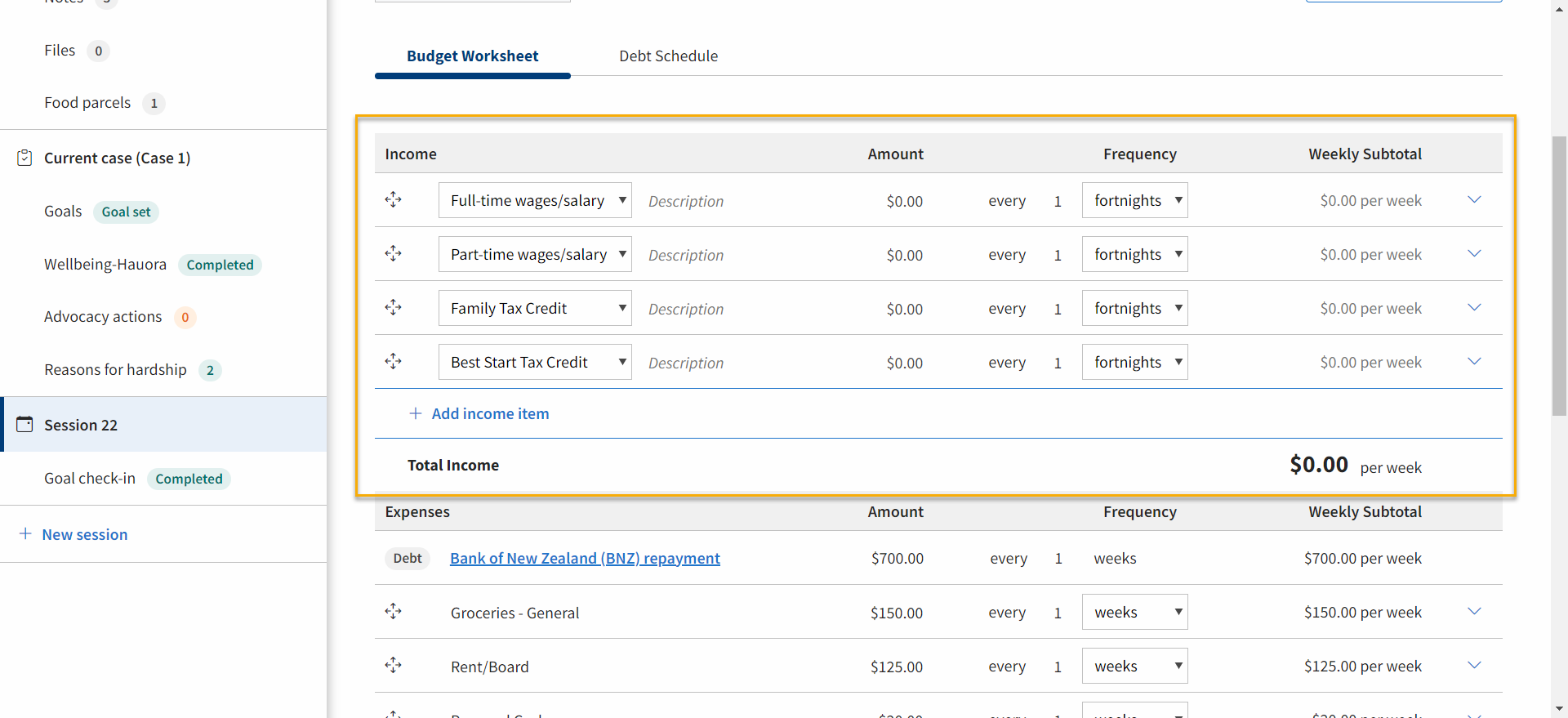
Task: Open the Family Tax Credit income type dropdown
Action: 535,308
